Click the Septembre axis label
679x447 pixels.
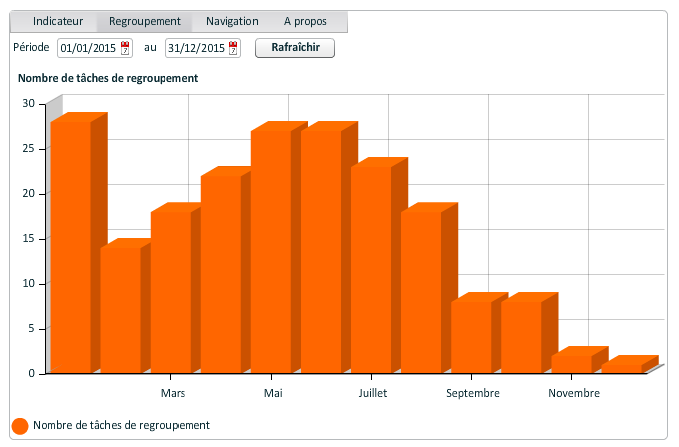[473, 393]
